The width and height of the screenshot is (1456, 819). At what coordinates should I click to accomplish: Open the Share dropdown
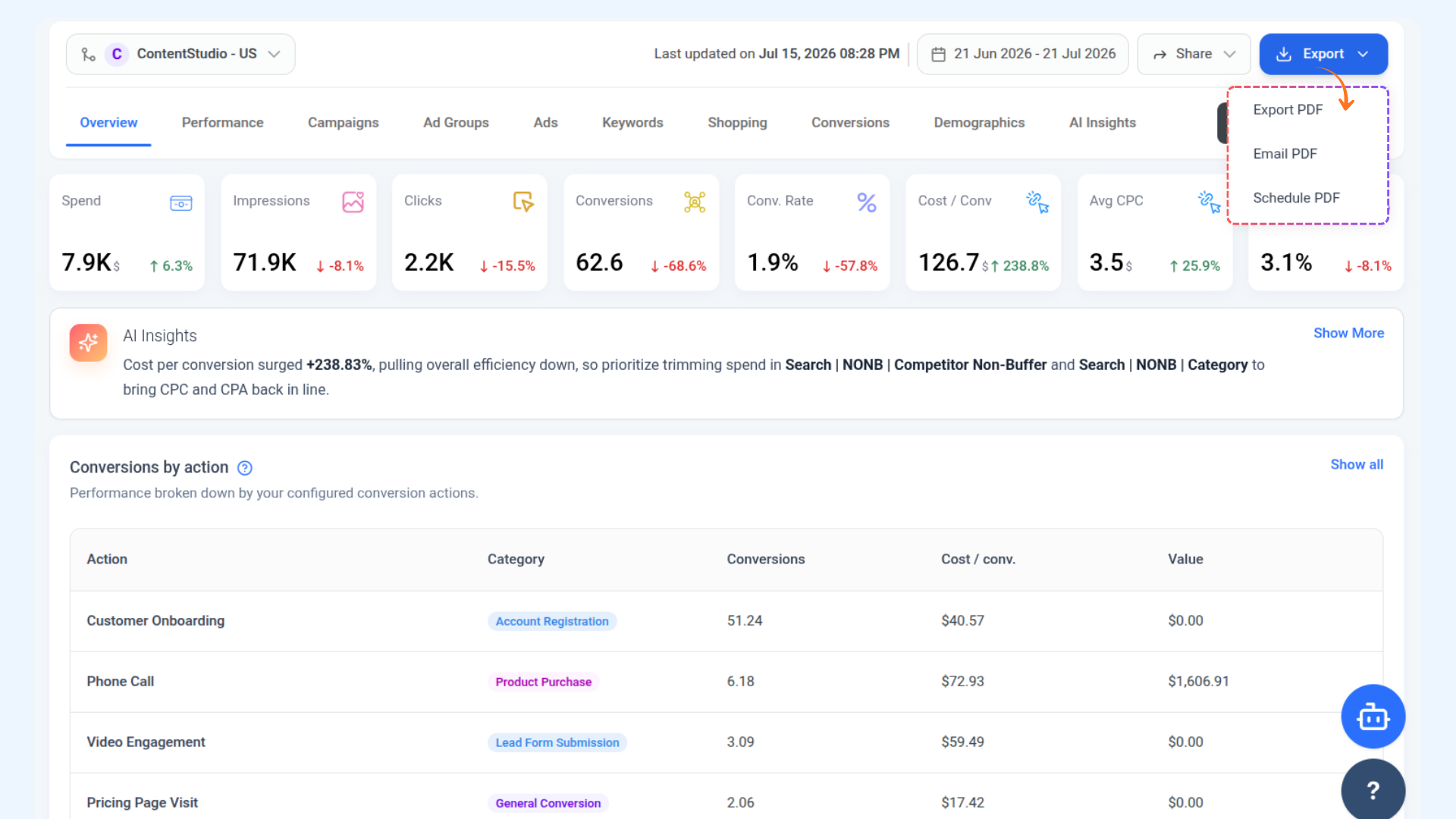pyautogui.click(x=1194, y=54)
